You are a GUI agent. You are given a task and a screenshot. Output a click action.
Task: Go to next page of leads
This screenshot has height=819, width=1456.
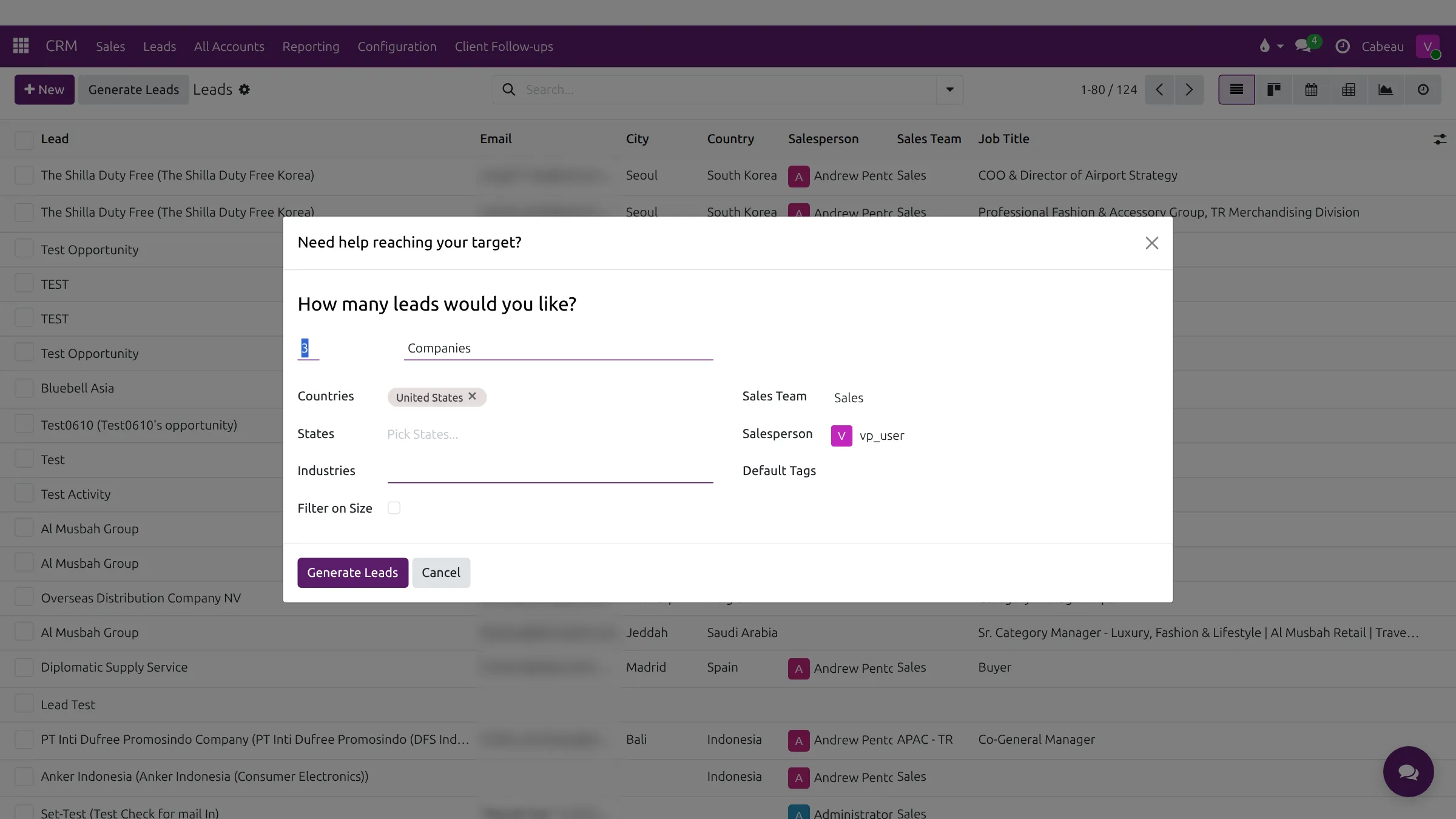click(x=1189, y=90)
